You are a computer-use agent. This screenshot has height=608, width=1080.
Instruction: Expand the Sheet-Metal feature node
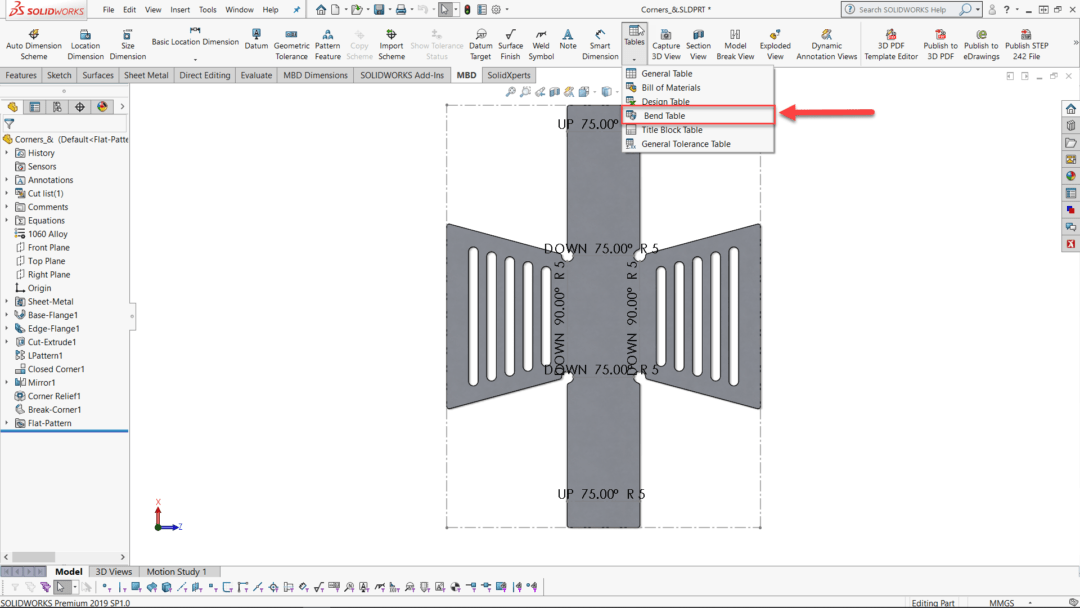6,301
